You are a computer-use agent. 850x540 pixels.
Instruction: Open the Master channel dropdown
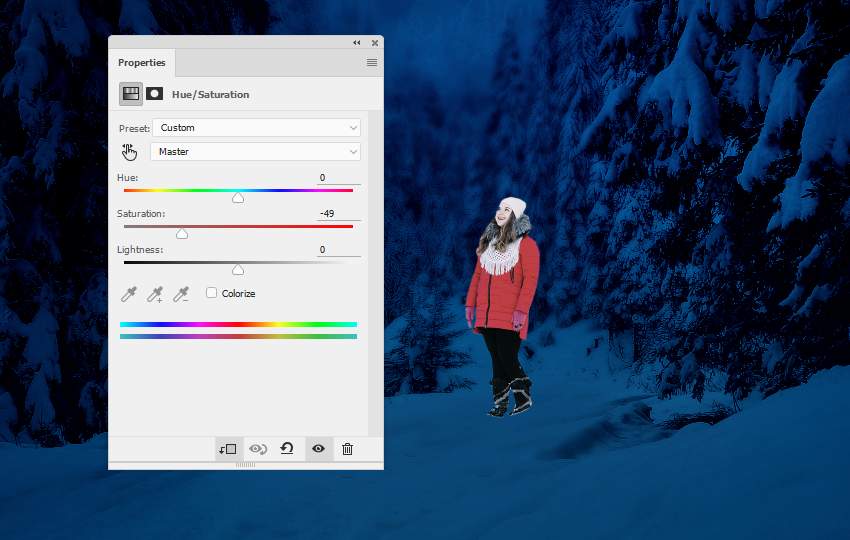(255, 152)
